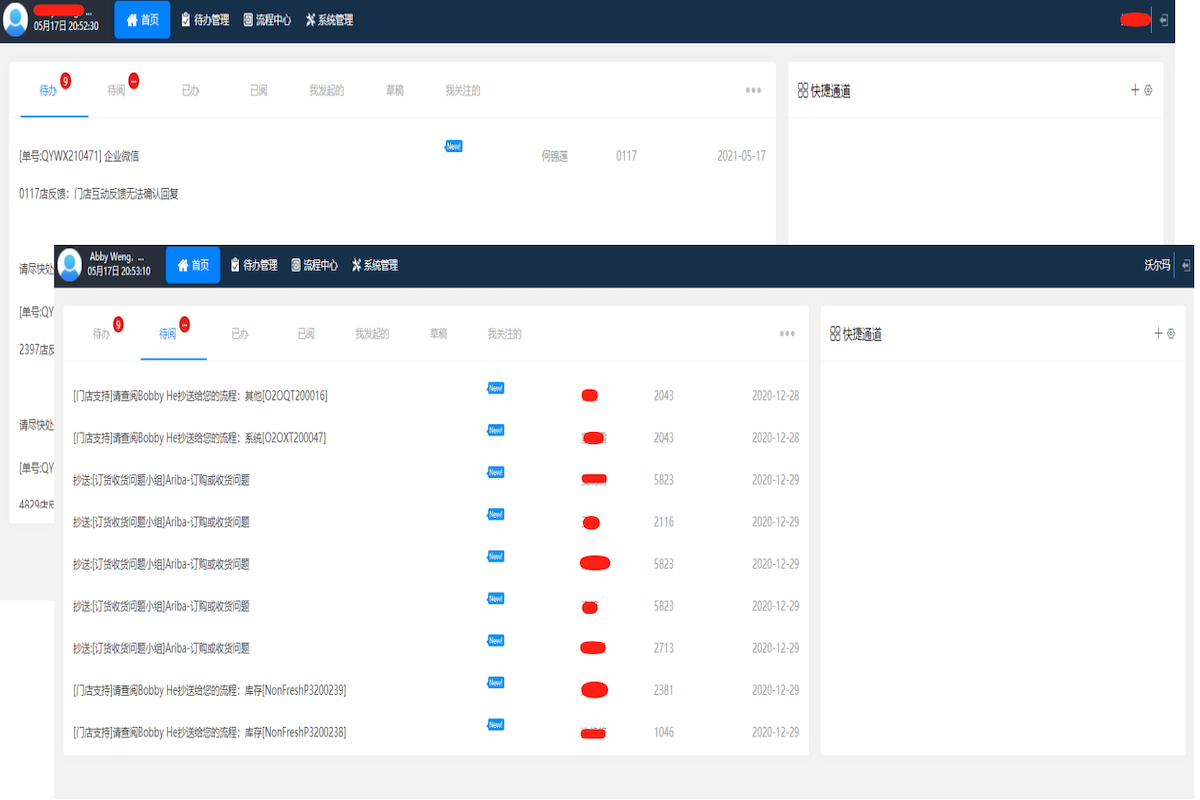Select the 草稿 tab in the lower window
The height and width of the screenshot is (800, 1200).
[438, 334]
